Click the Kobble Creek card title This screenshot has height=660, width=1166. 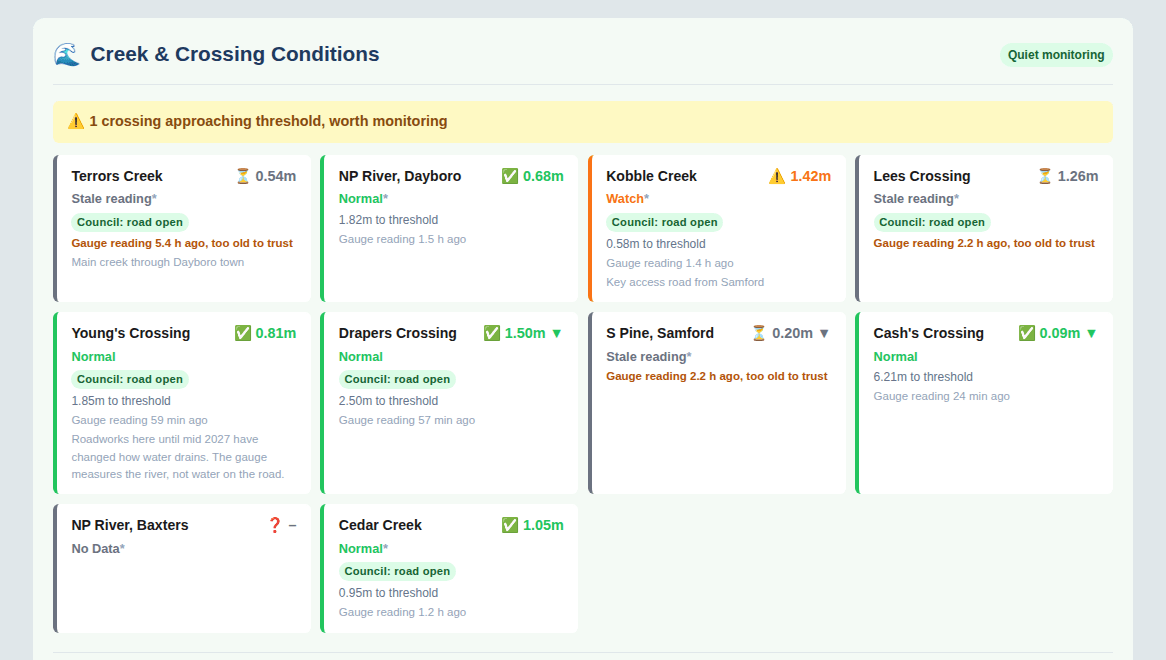click(651, 176)
